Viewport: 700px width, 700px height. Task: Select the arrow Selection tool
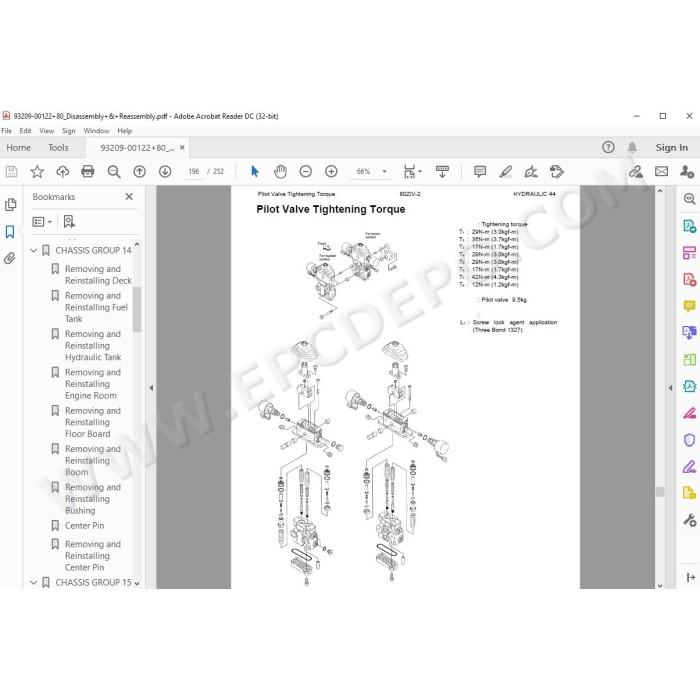click(x=255, y=171)
